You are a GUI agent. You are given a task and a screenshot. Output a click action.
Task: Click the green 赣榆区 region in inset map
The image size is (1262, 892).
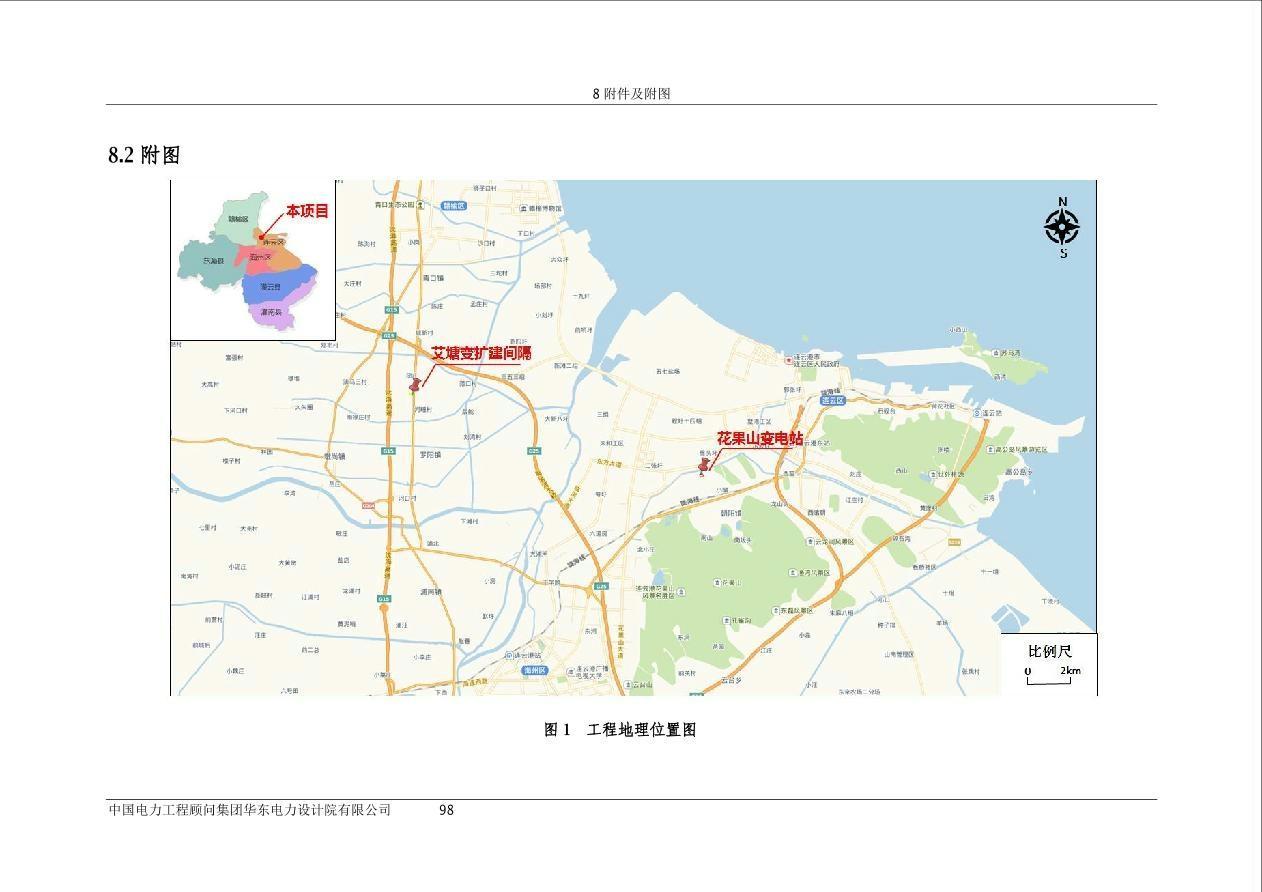pyautogui.click(x=238, y=218)
